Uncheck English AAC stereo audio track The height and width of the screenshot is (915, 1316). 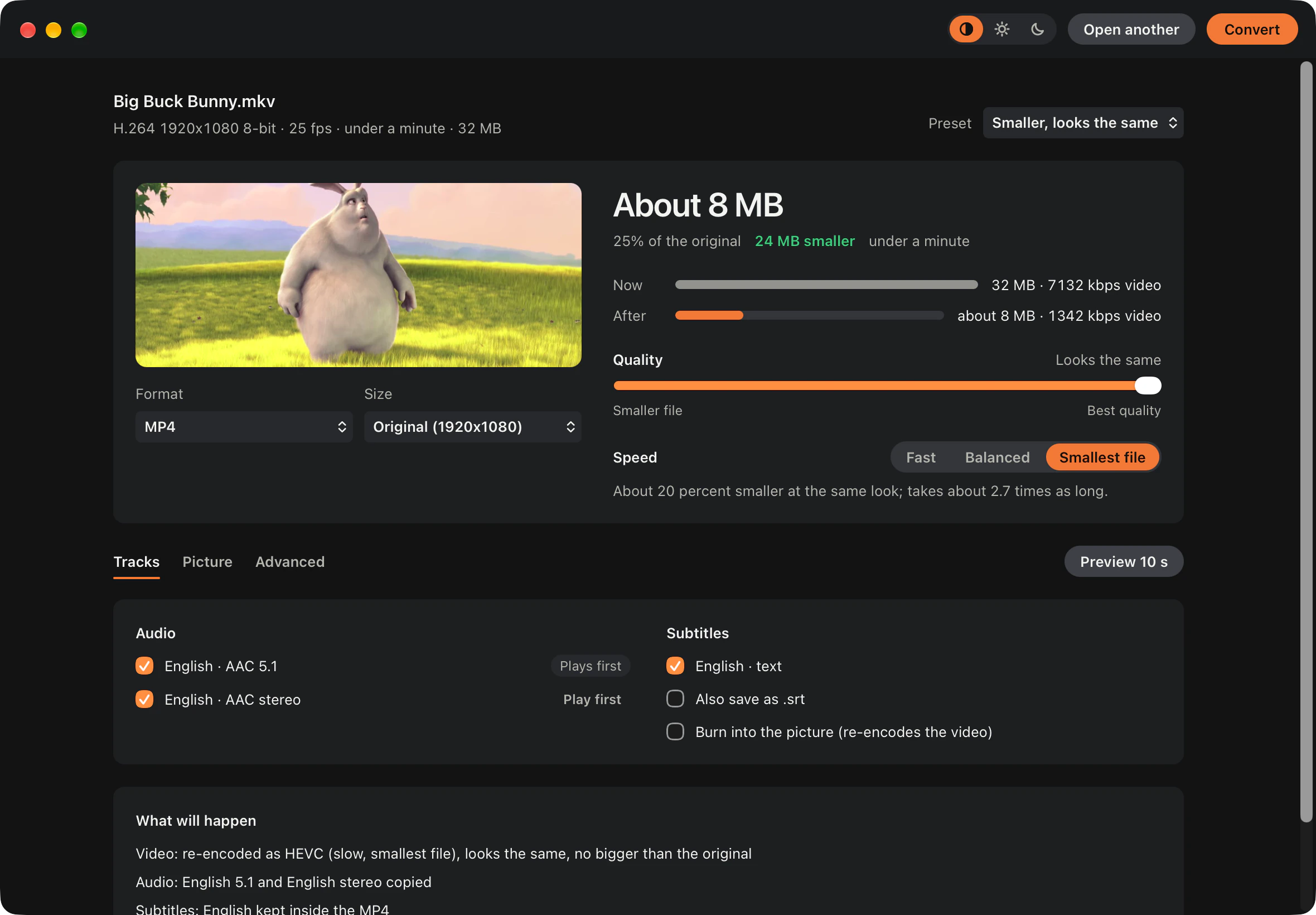pos(144,699)
